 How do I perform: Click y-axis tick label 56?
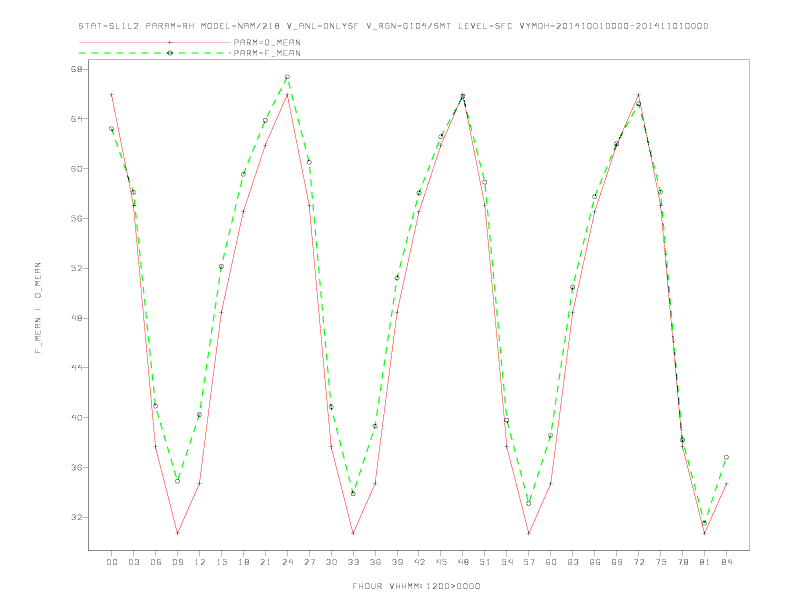pyautogui.click(x=76, y=219)
